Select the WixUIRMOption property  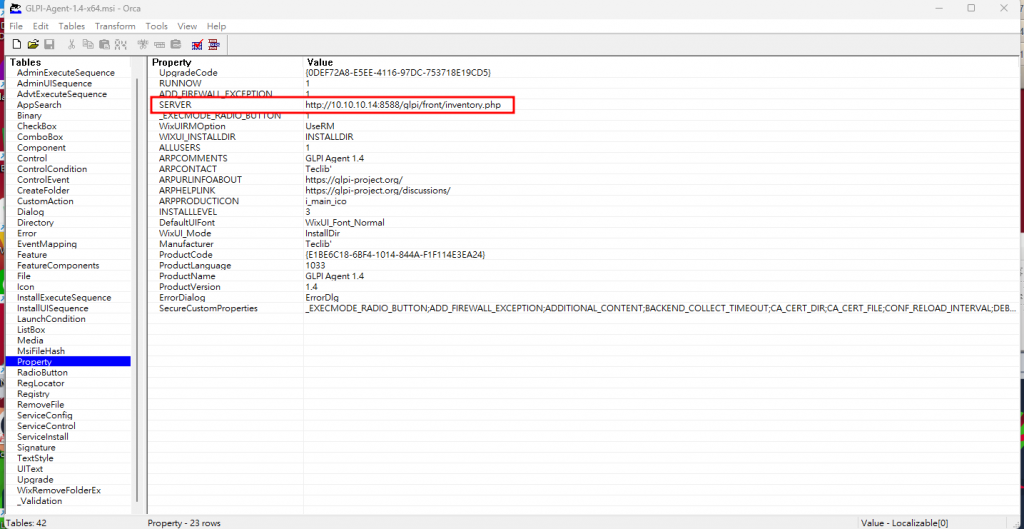192,126
